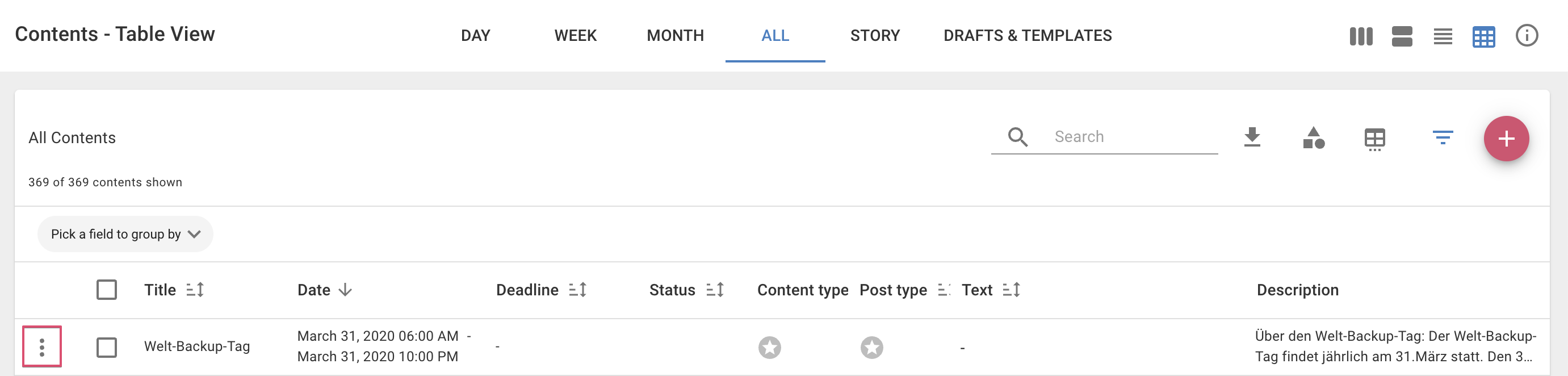Switch to the WEEK tab
This screenshot has width=1568, height=376.
click(x=575, y=35)
